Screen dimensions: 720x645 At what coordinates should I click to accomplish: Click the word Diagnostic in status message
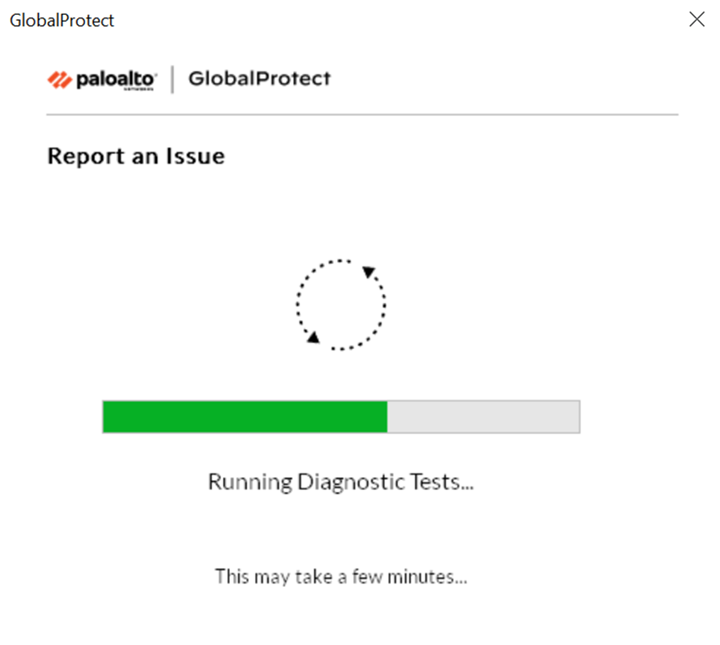coord(348,482)
